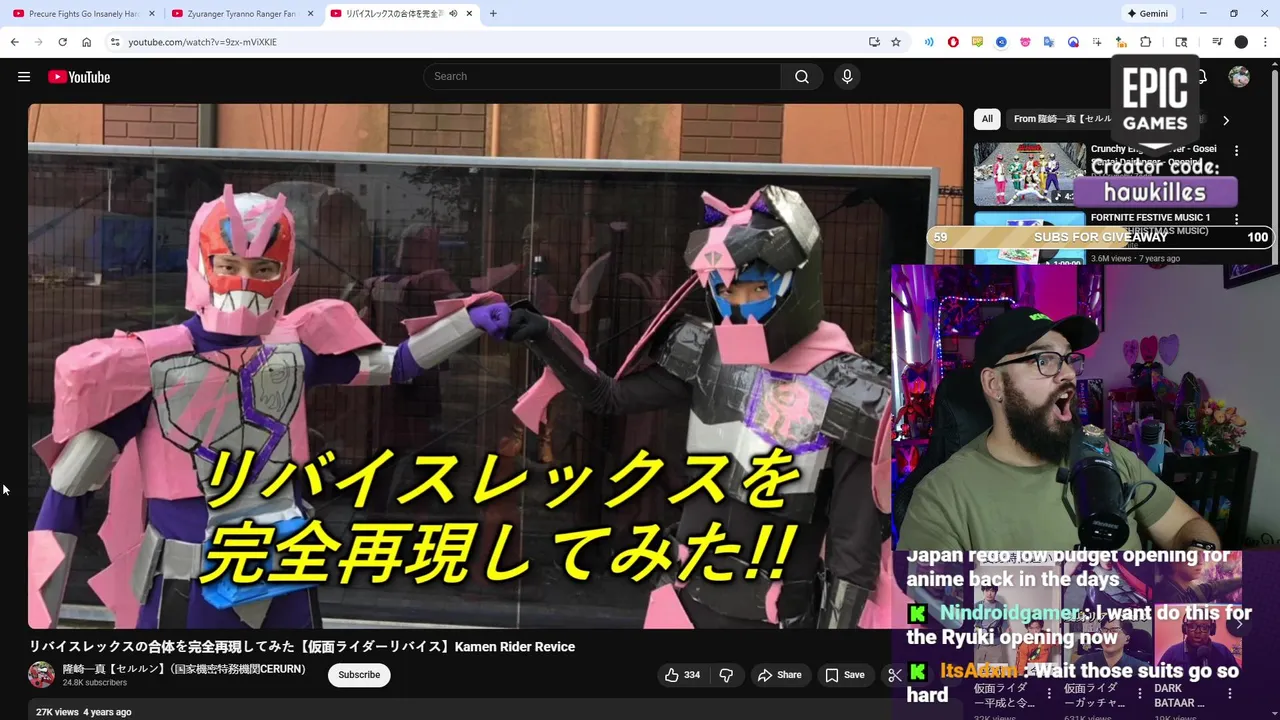
Task: Click the install app icon in the address bar
Action: [x=874, y=42]
